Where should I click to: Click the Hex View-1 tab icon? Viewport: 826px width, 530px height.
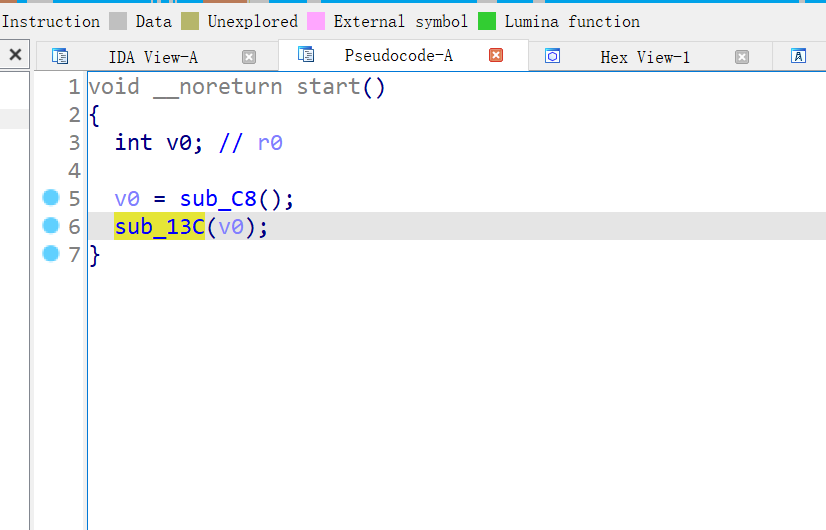coord(552,57)
